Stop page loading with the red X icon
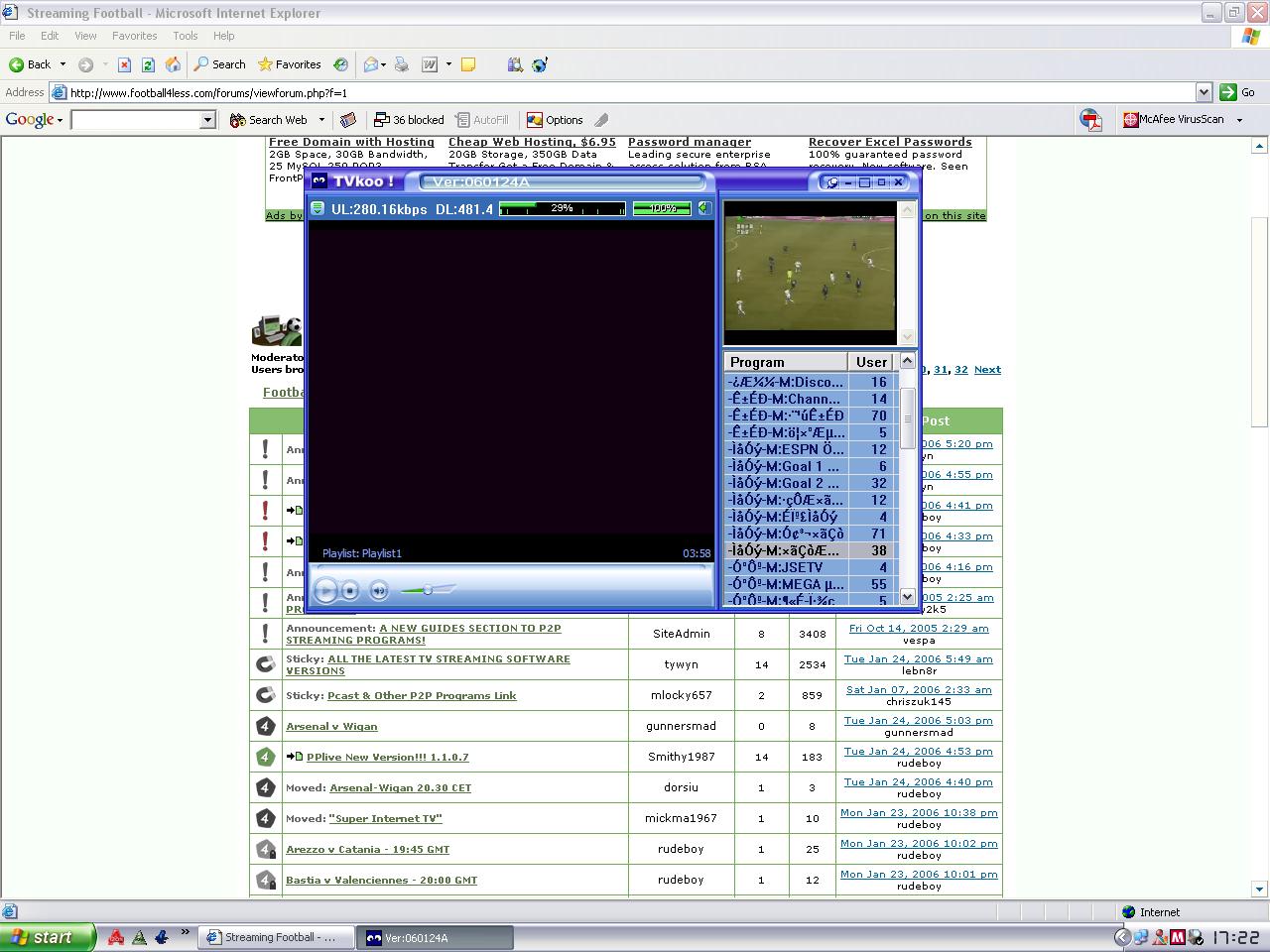 click(124, 64)
